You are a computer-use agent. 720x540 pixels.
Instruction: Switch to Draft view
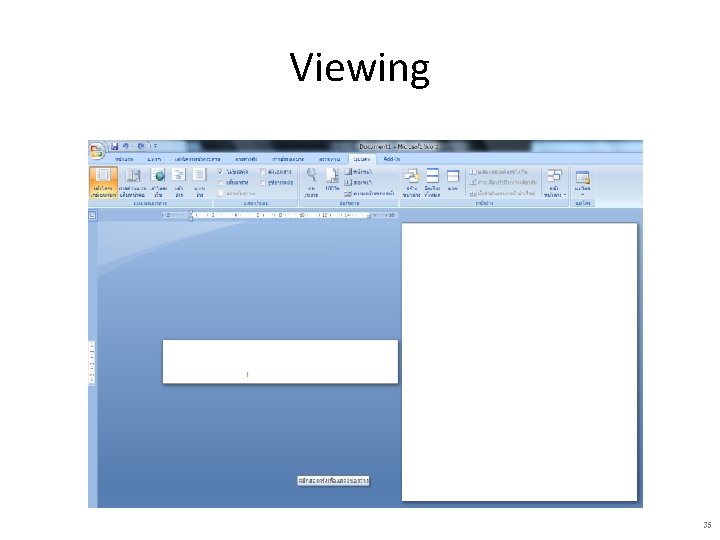pyautogui.click(x=199, y=182)
